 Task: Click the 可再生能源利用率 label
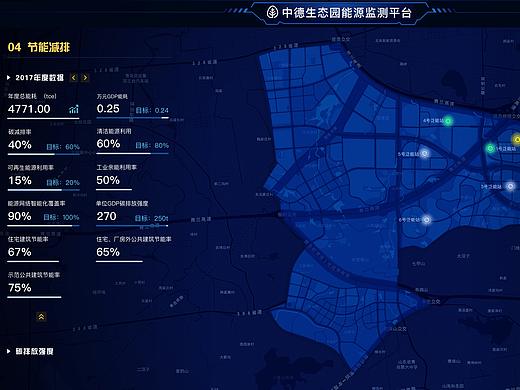(31, 168)
